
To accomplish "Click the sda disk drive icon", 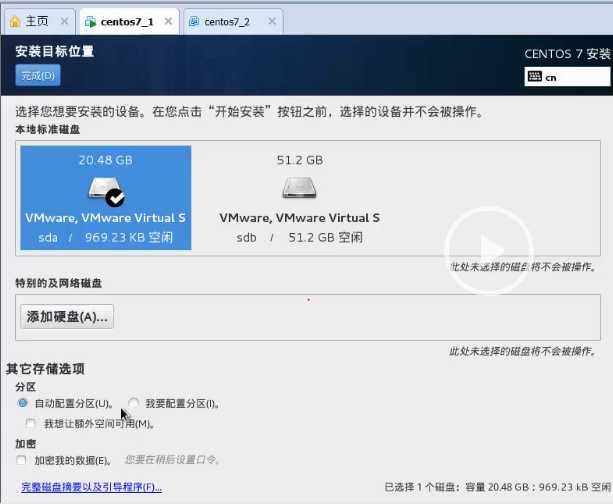I will 104,188.
